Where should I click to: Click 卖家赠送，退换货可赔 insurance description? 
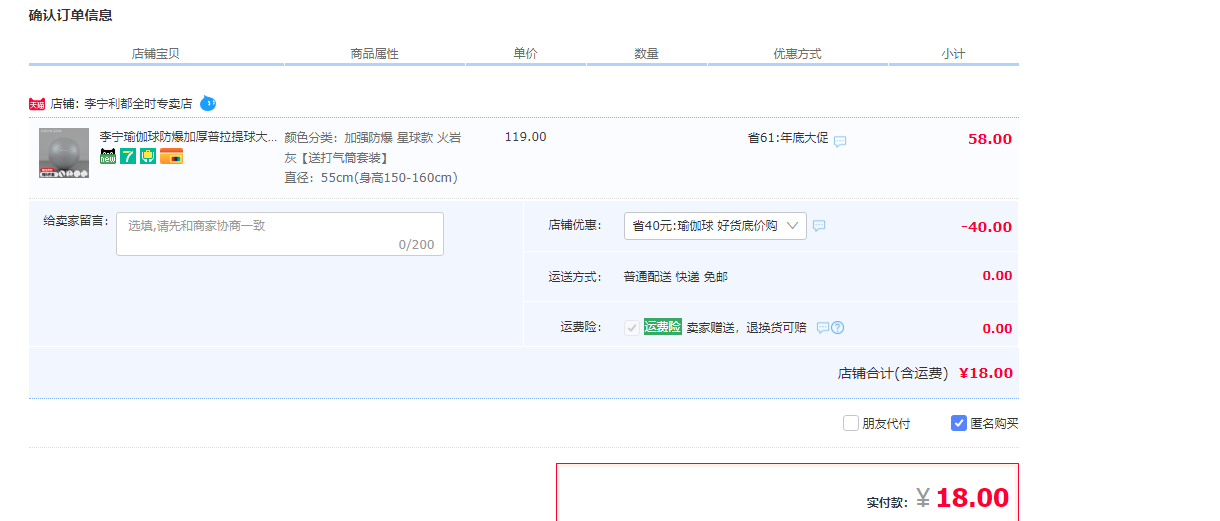(746, 328)
